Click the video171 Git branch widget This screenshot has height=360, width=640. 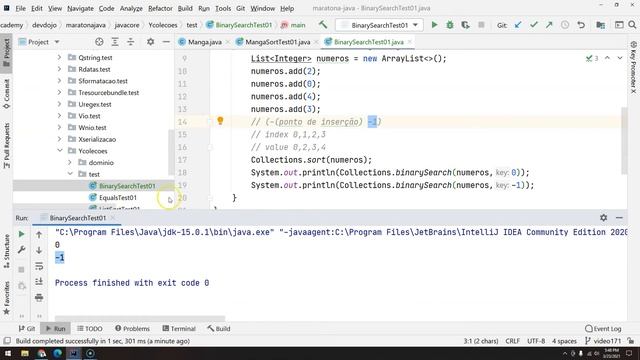coord(604,340)
